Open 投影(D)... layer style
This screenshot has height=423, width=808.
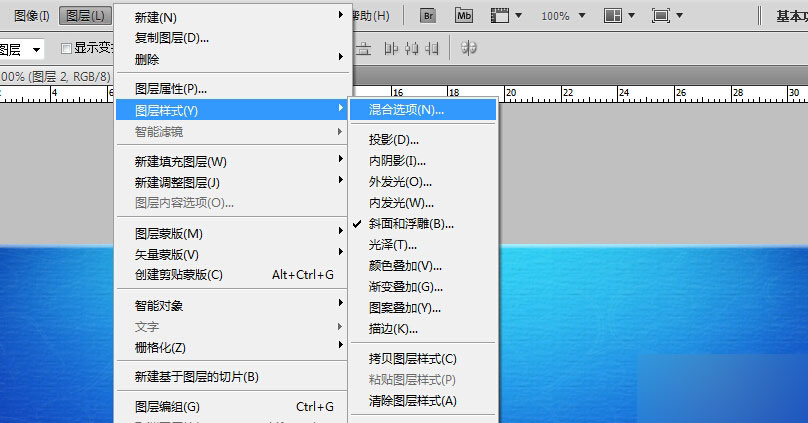click(423, 140)
